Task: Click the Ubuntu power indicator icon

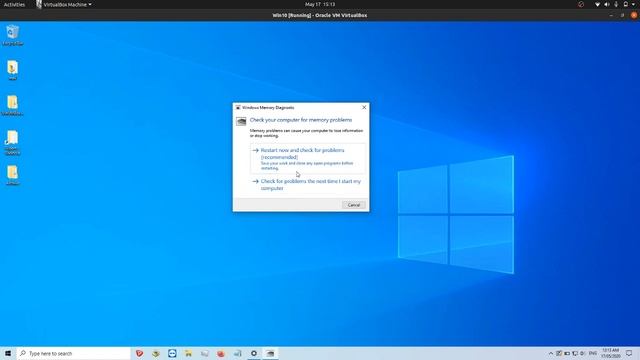Action: pos(626,4)
